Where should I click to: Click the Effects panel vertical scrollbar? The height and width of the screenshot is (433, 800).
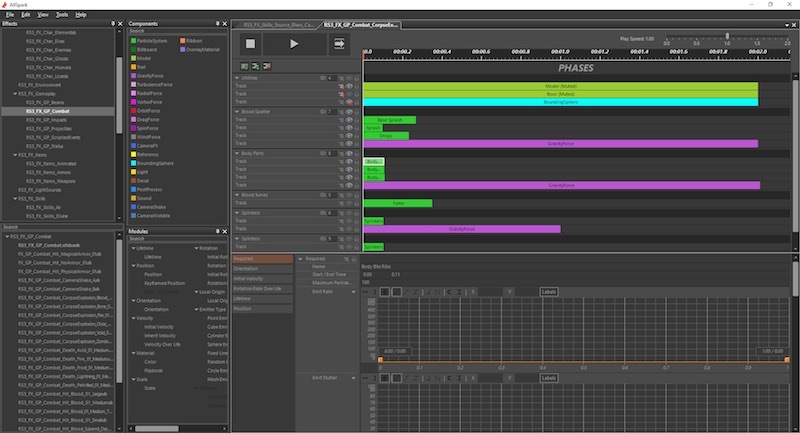[x=119, y=94]
